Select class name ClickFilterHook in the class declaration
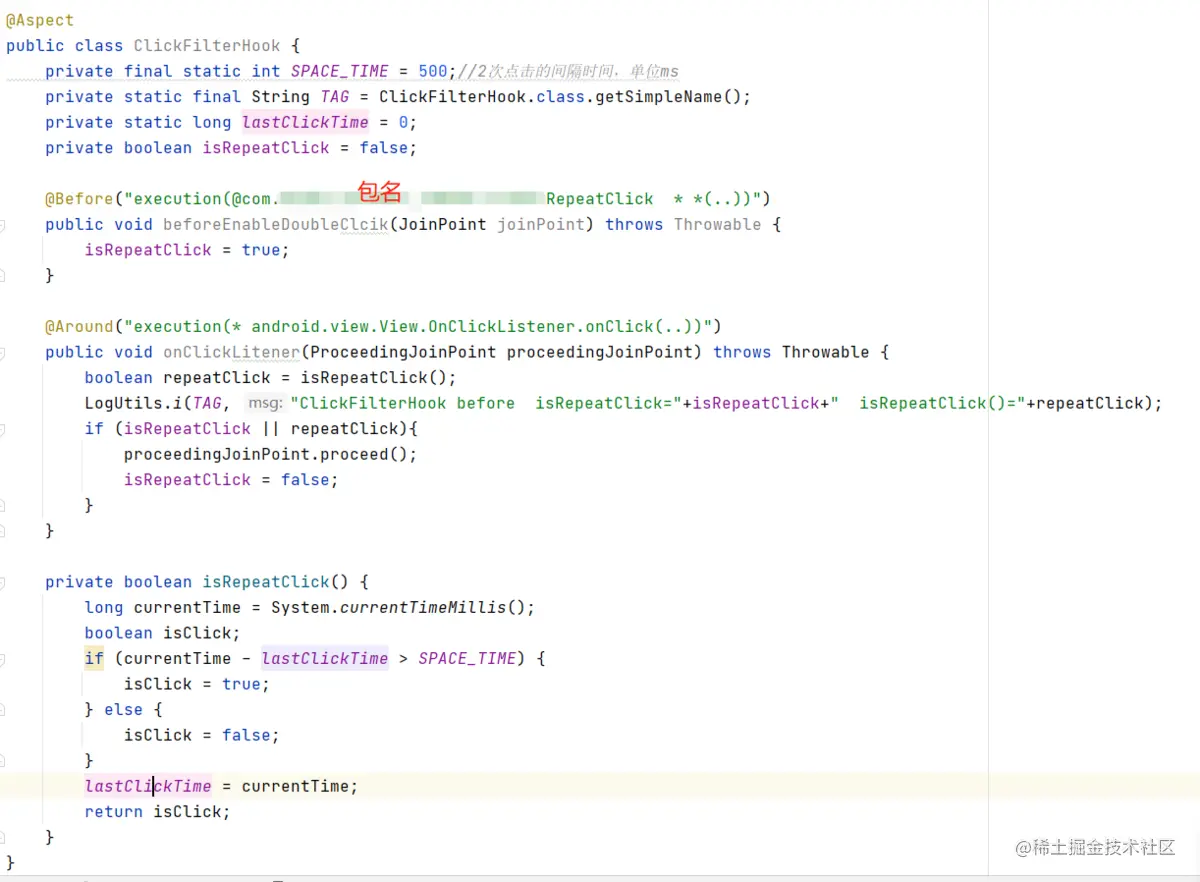This screenshot has width=1200, height=882. (207, 46)
